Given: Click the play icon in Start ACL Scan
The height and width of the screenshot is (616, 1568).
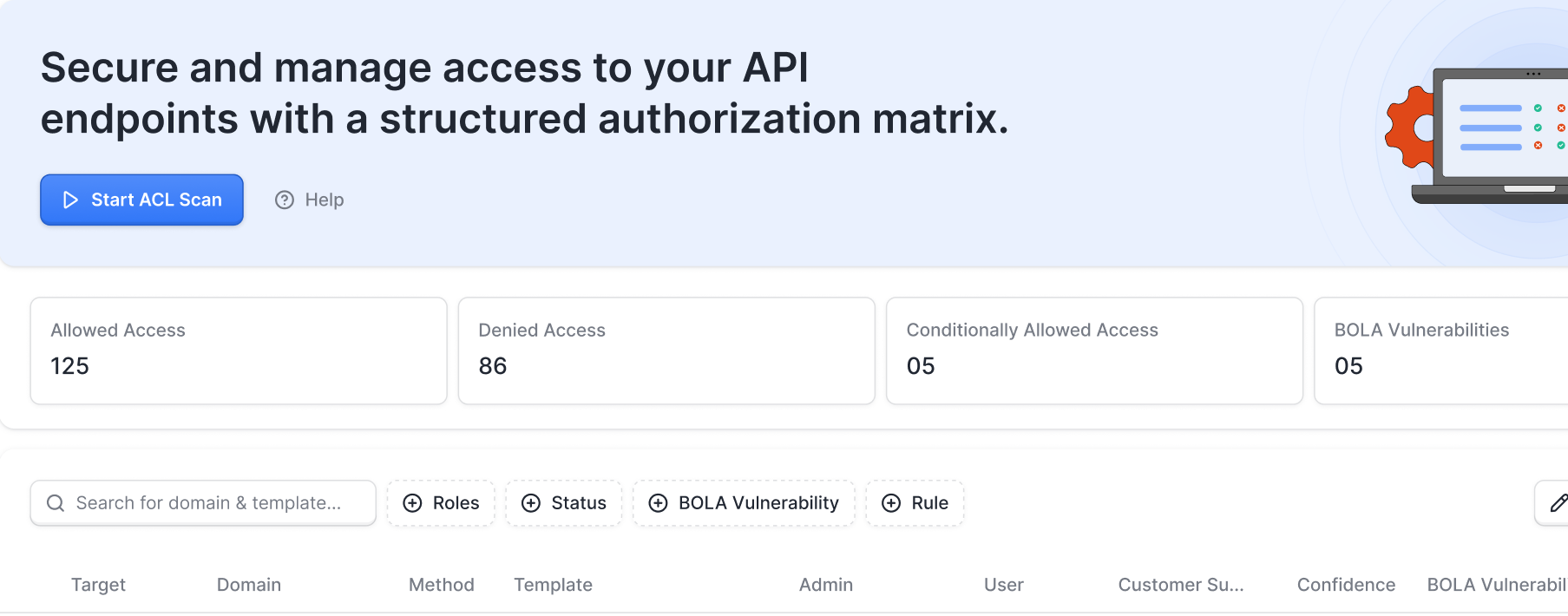Looking at the screenshot, I should point(70,200).
